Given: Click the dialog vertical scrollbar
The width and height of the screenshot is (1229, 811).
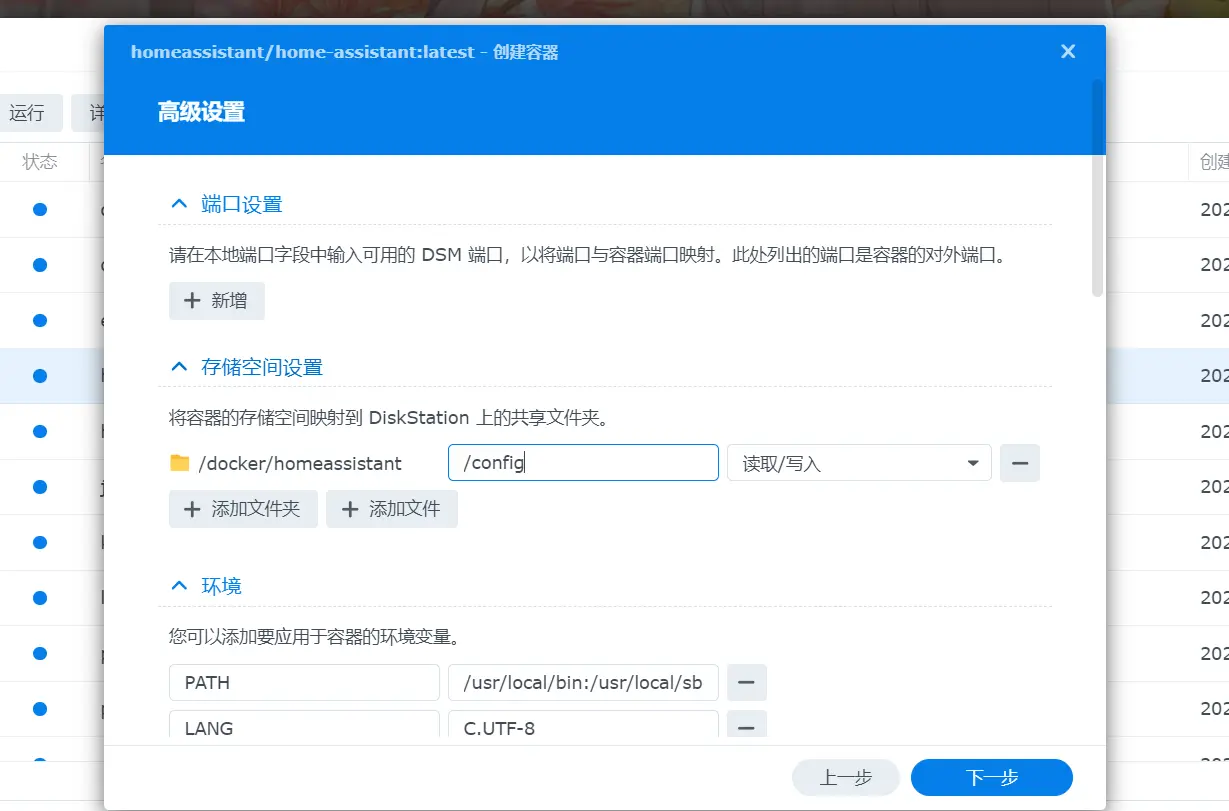Looking at the screenshot, I should 1097,188.
